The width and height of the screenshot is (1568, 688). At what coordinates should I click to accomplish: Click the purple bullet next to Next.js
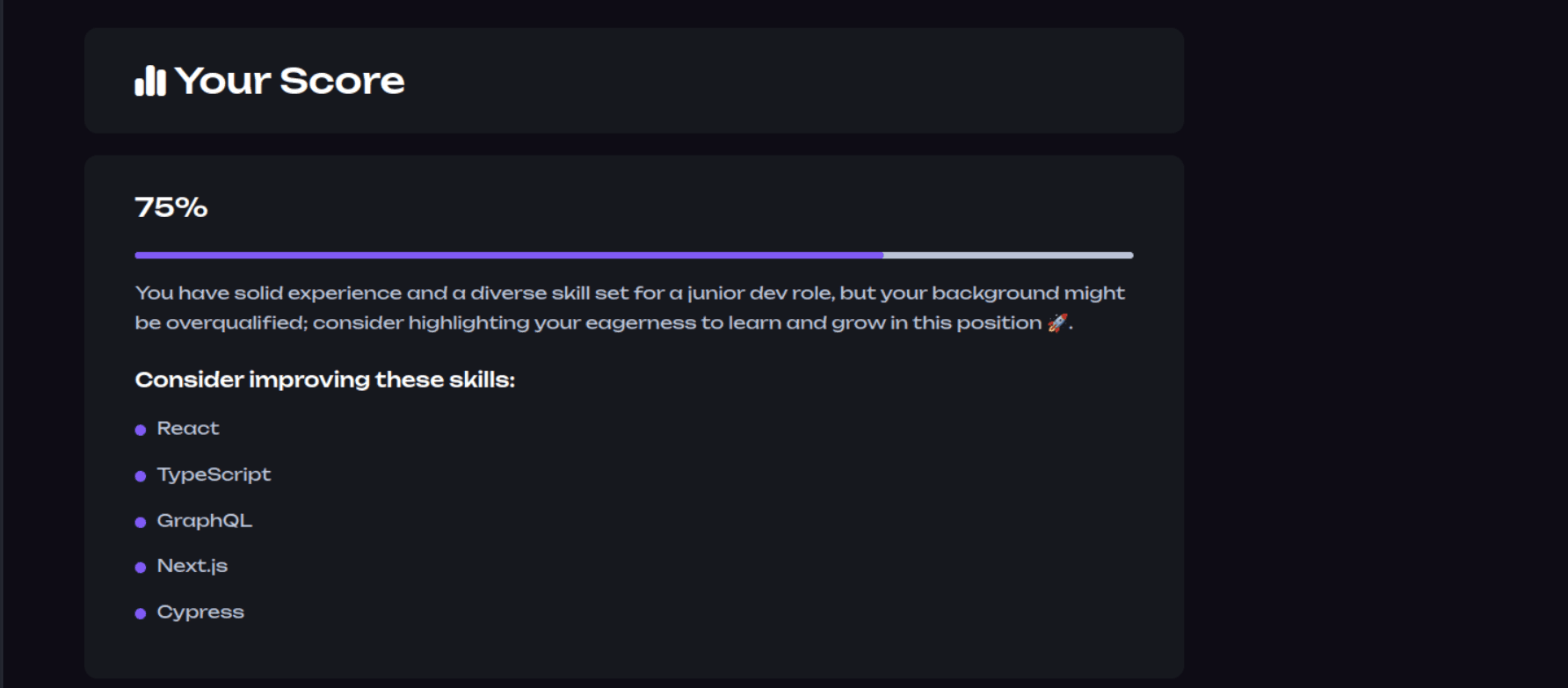(x=140, y=568)
